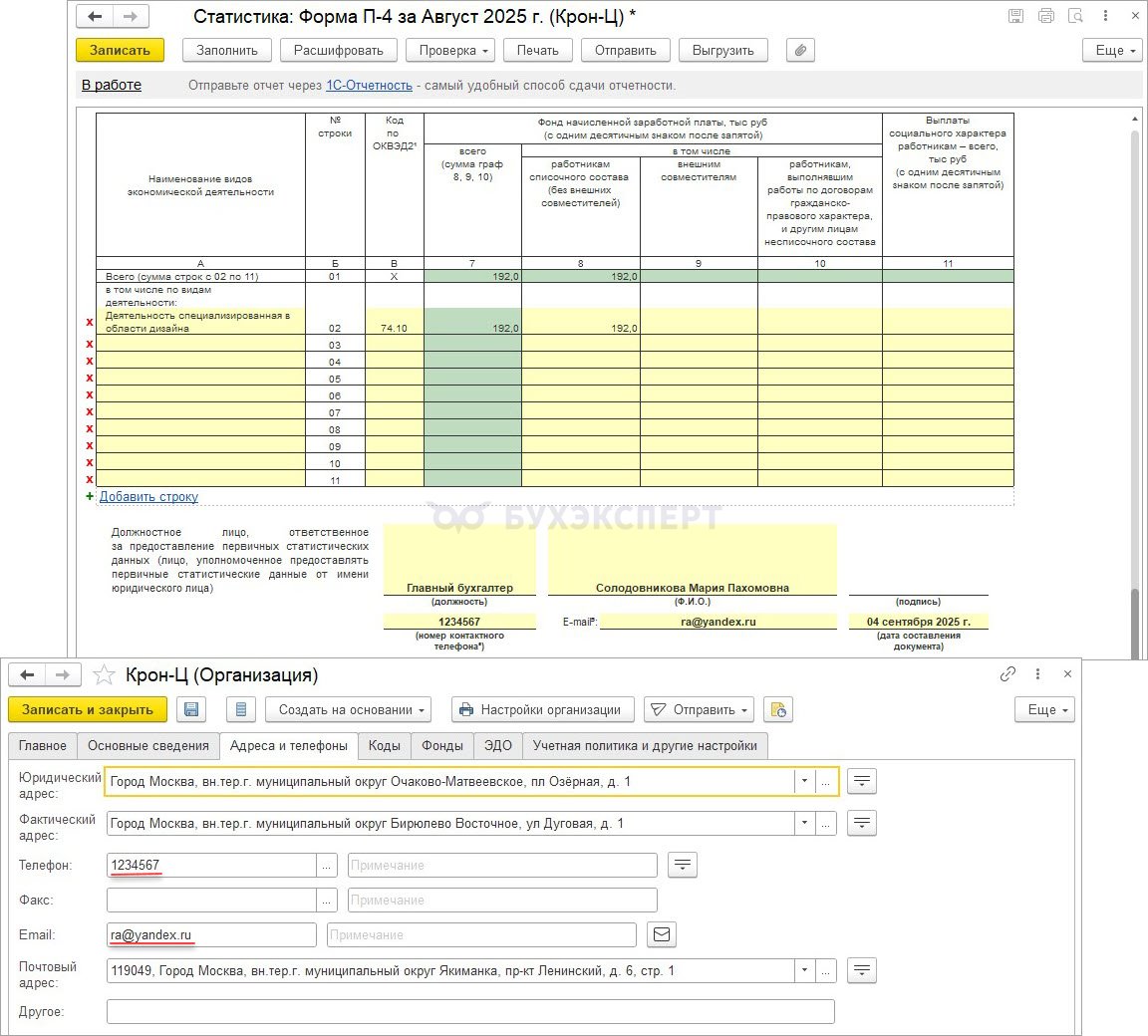Click the Выгрузить button

click(723, 51)
